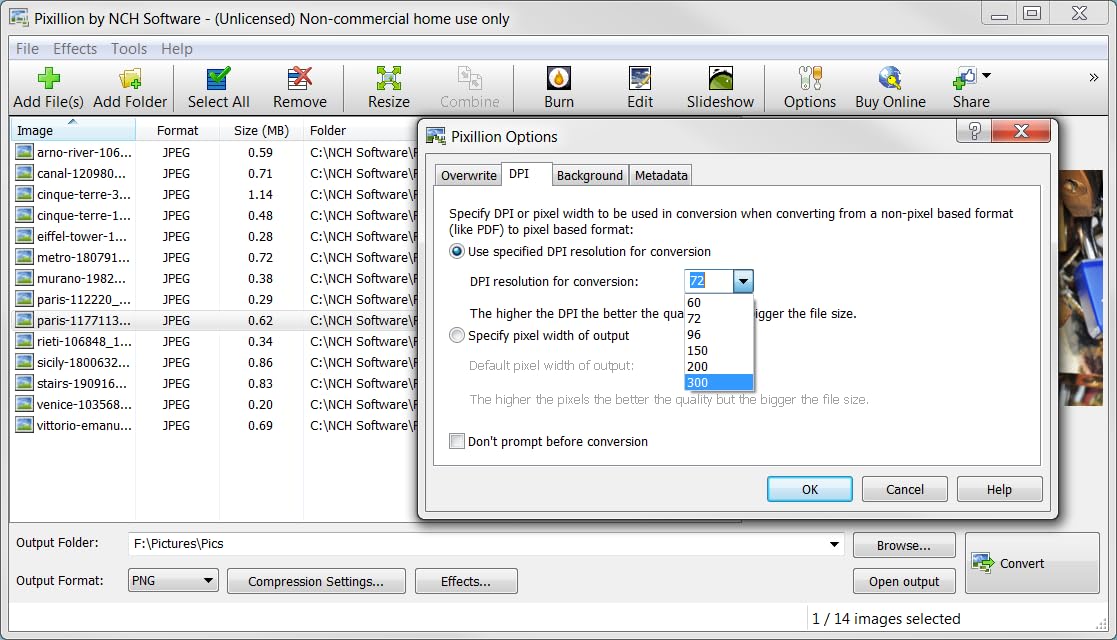Expand the Share dropdown arrow
1117x640 pixels.
click(x=987, y=75)
